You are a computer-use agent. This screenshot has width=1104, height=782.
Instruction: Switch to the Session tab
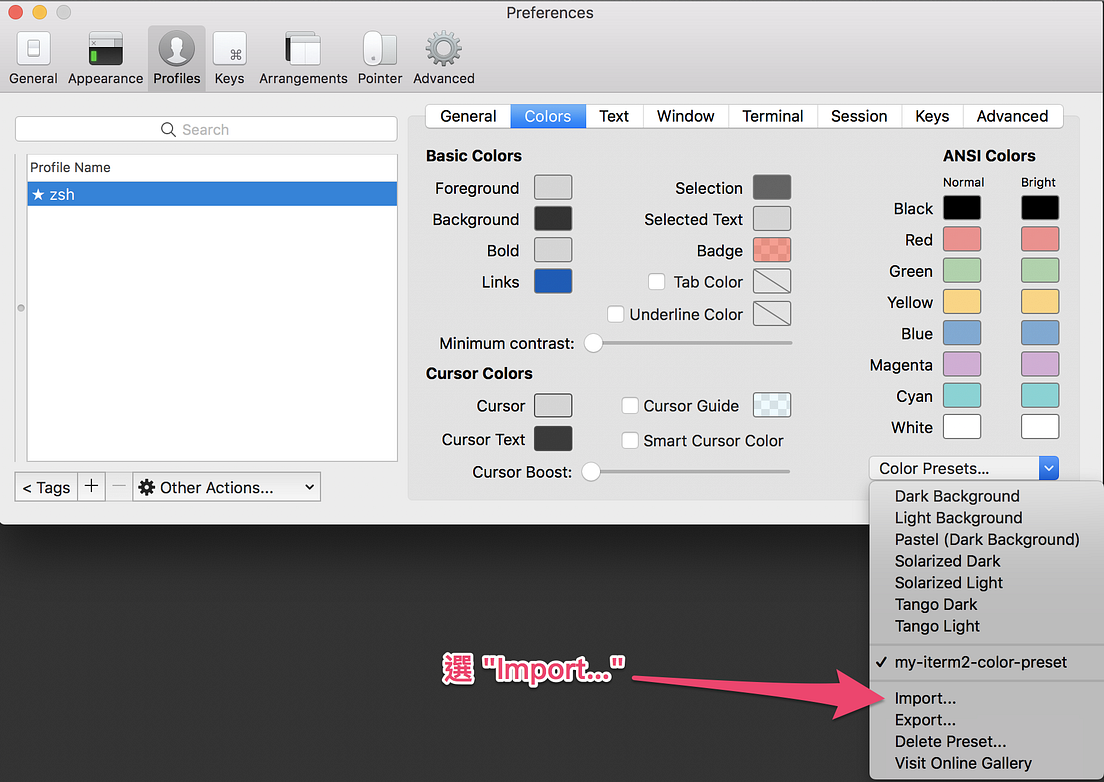click(x=859, y=116)
